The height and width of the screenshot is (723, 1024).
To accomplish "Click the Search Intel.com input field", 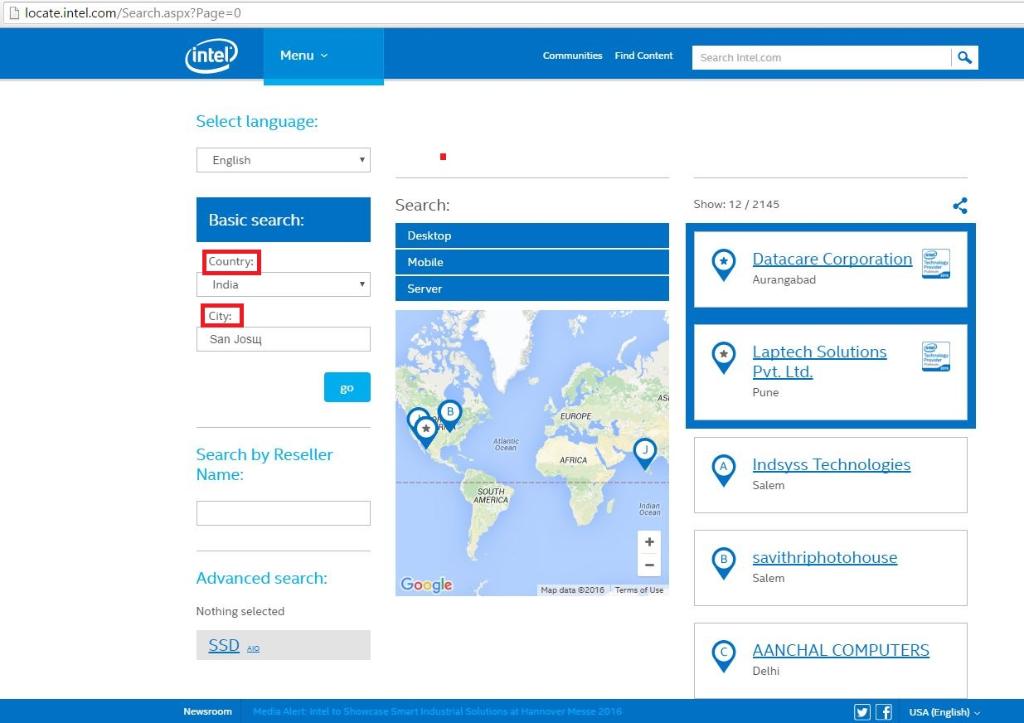I will [x=821, y=57].
